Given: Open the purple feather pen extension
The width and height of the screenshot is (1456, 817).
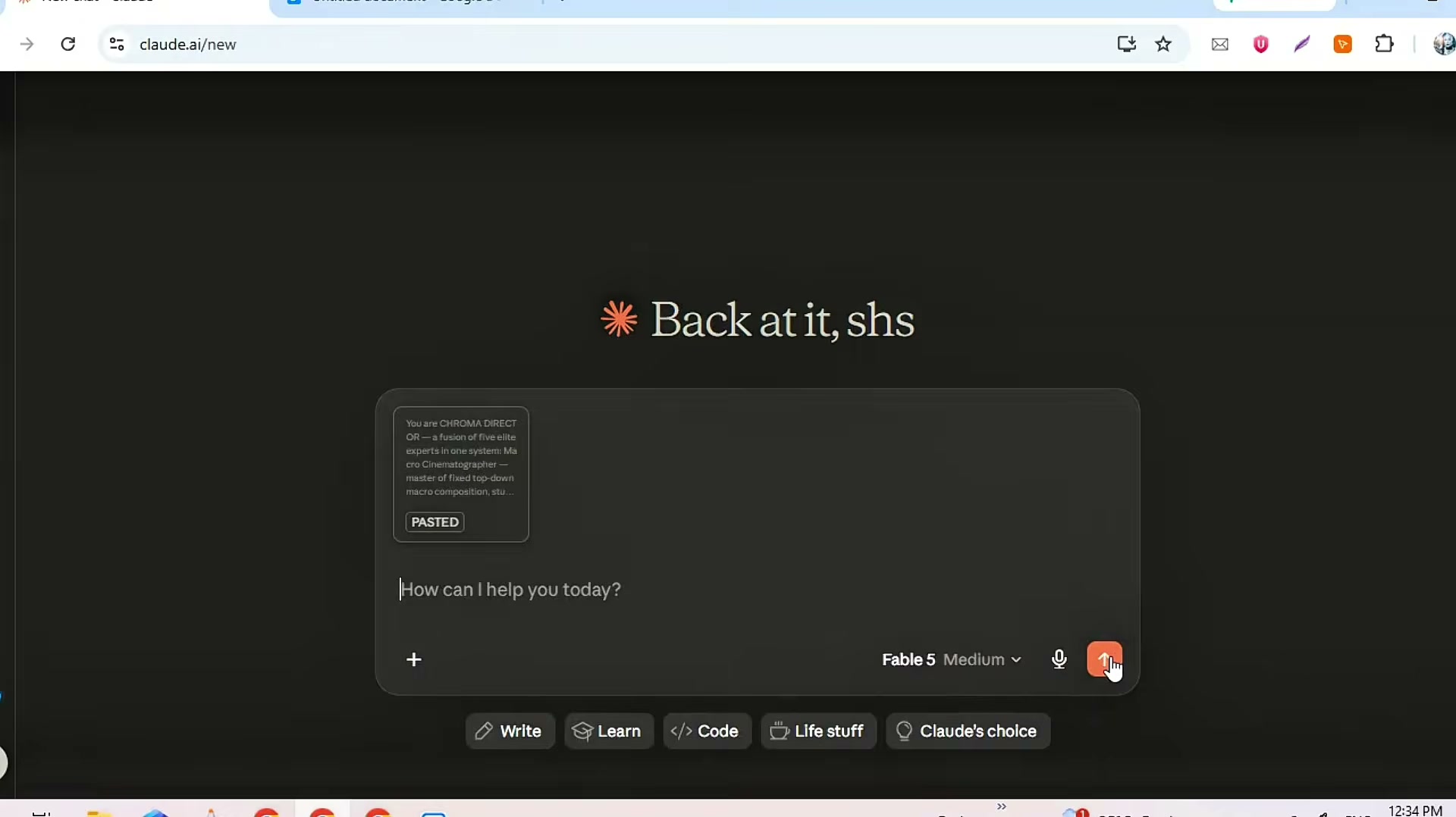Looking at the screenshot, I should click(1302, 45).
